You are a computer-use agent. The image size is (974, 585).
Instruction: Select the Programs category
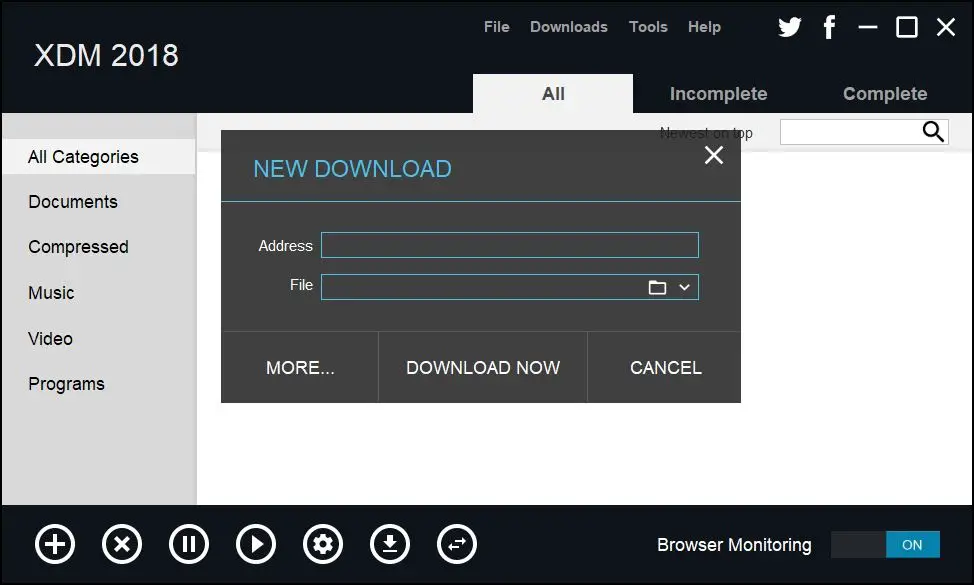(x=66, y=384)
